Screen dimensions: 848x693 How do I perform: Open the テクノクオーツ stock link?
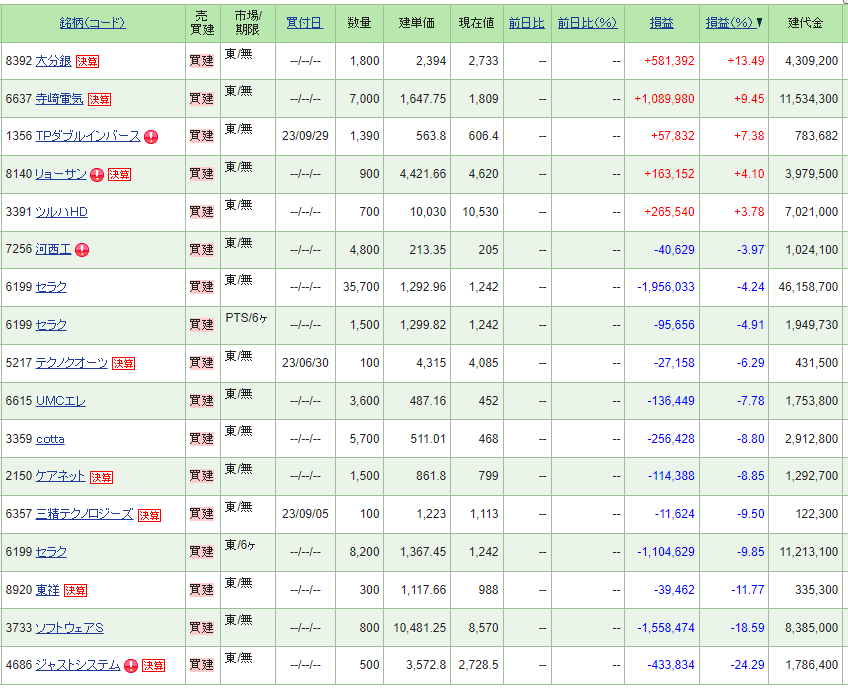tap(71, 363)
